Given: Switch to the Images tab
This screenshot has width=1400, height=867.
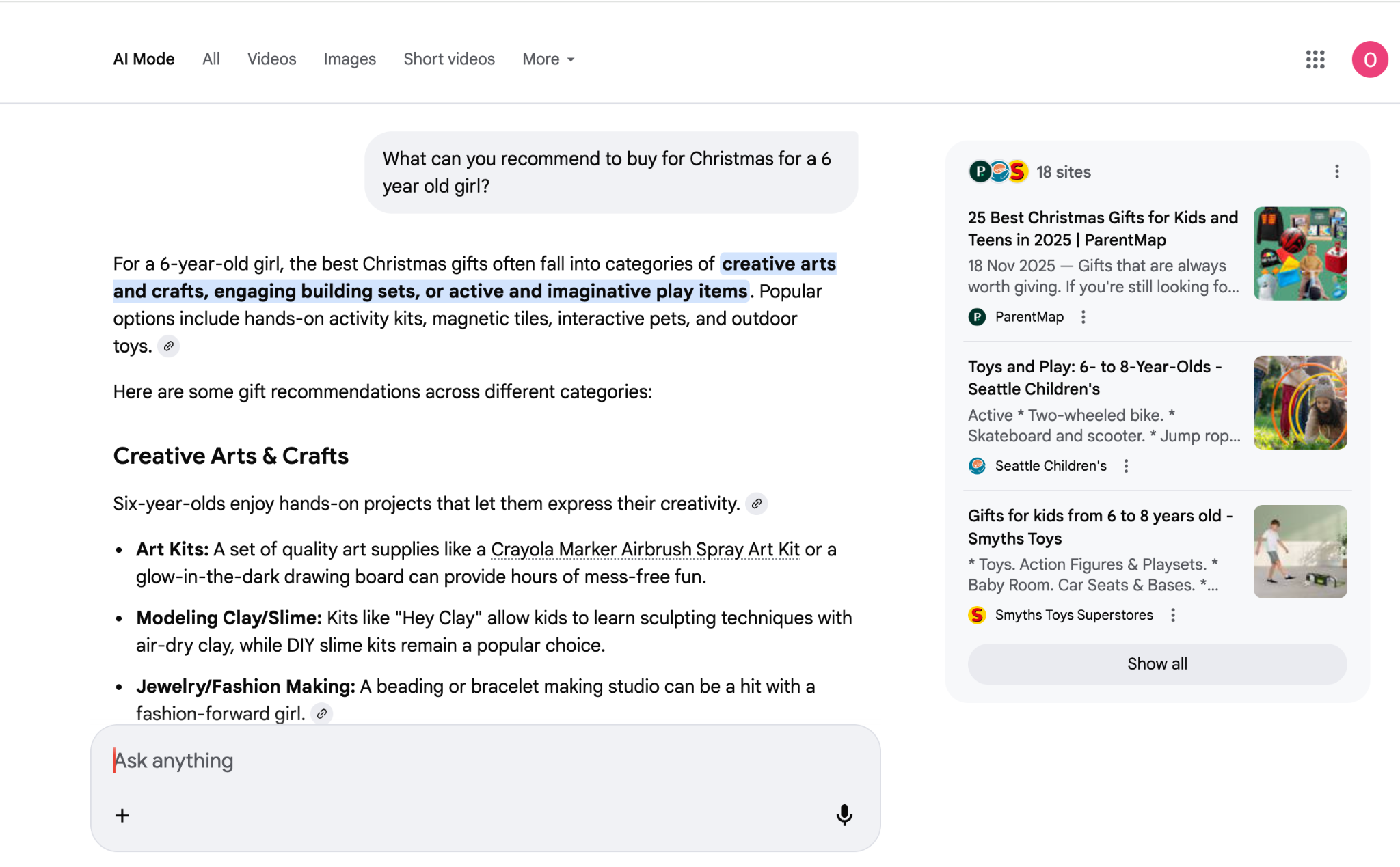Looking at the screenshot, I should 349,59.
